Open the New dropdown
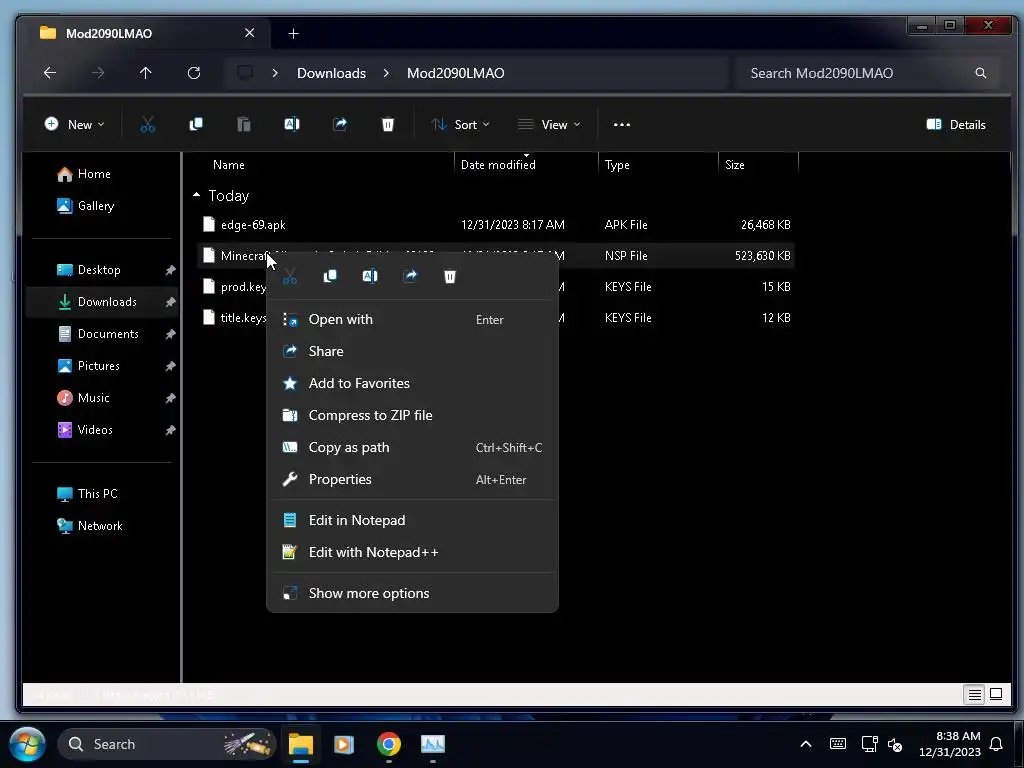The width and height of the screenshot is (1024, 768). (x=74, y=125)
